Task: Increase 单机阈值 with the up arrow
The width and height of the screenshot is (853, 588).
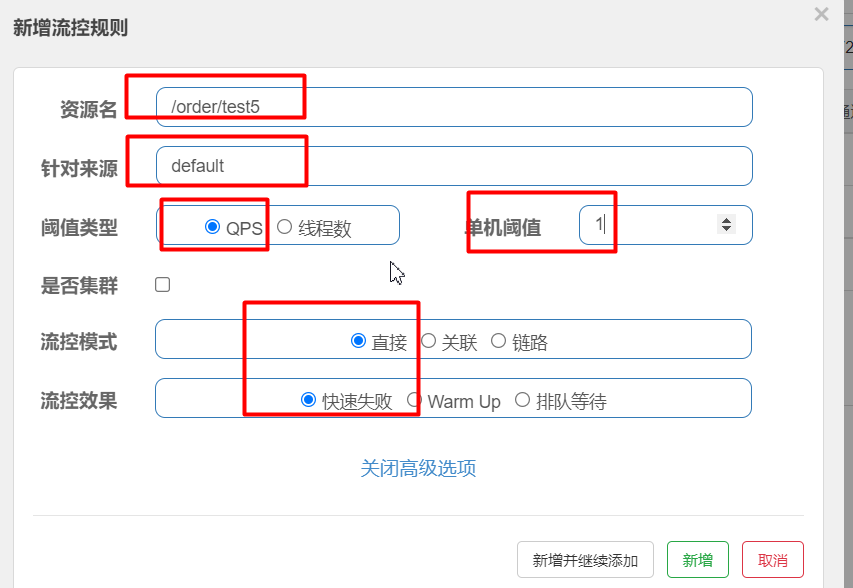Action: 726,220
